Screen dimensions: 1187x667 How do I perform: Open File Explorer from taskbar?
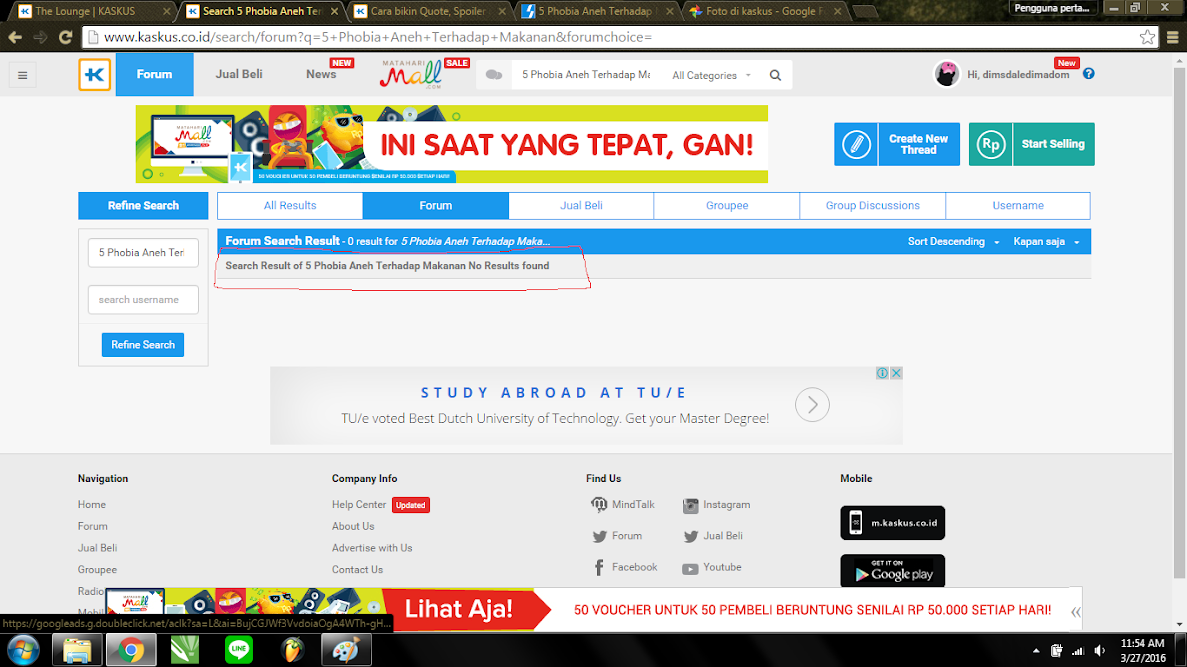(x=76, y=650)
